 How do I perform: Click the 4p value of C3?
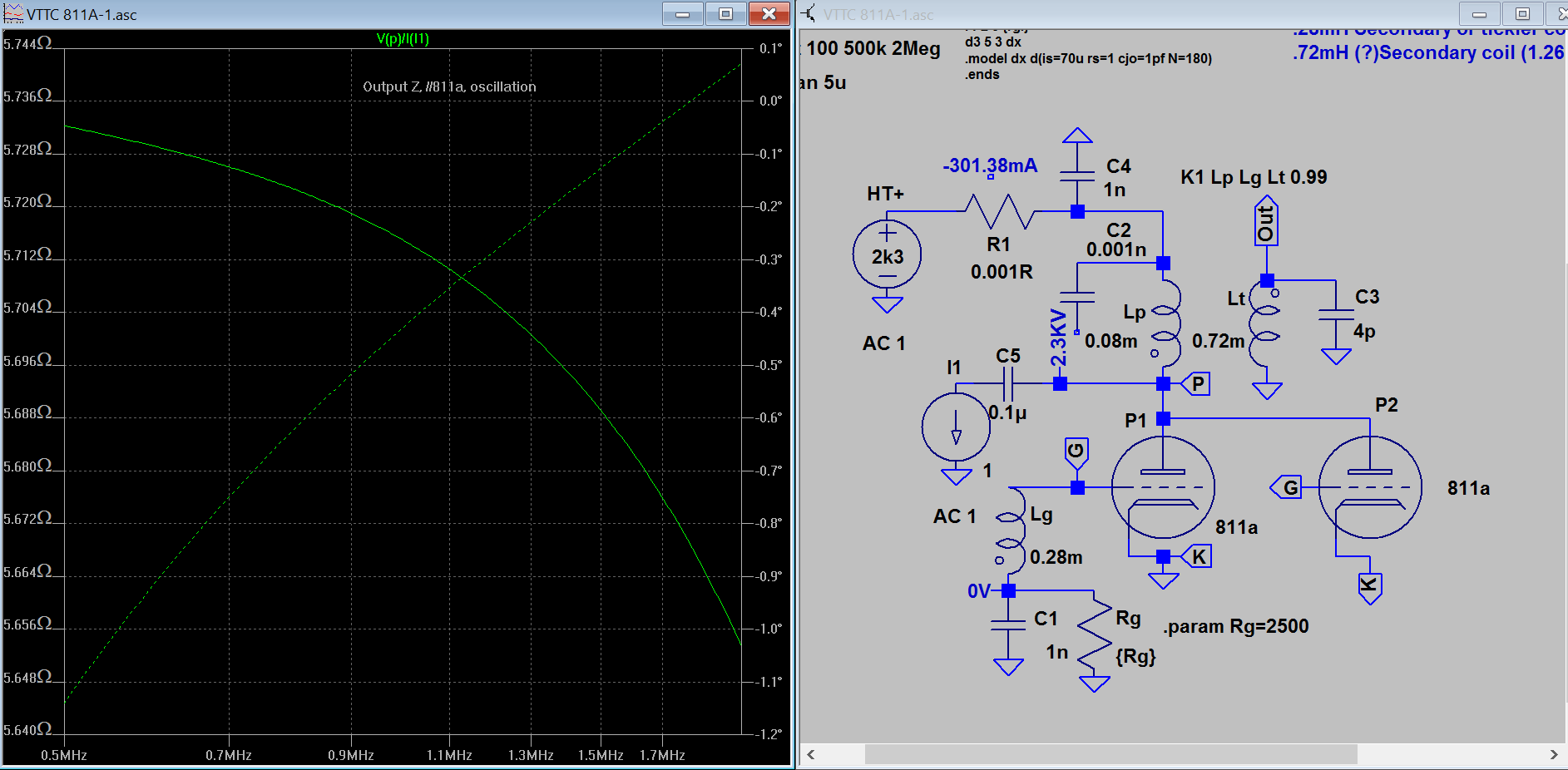click(1364, 331)
